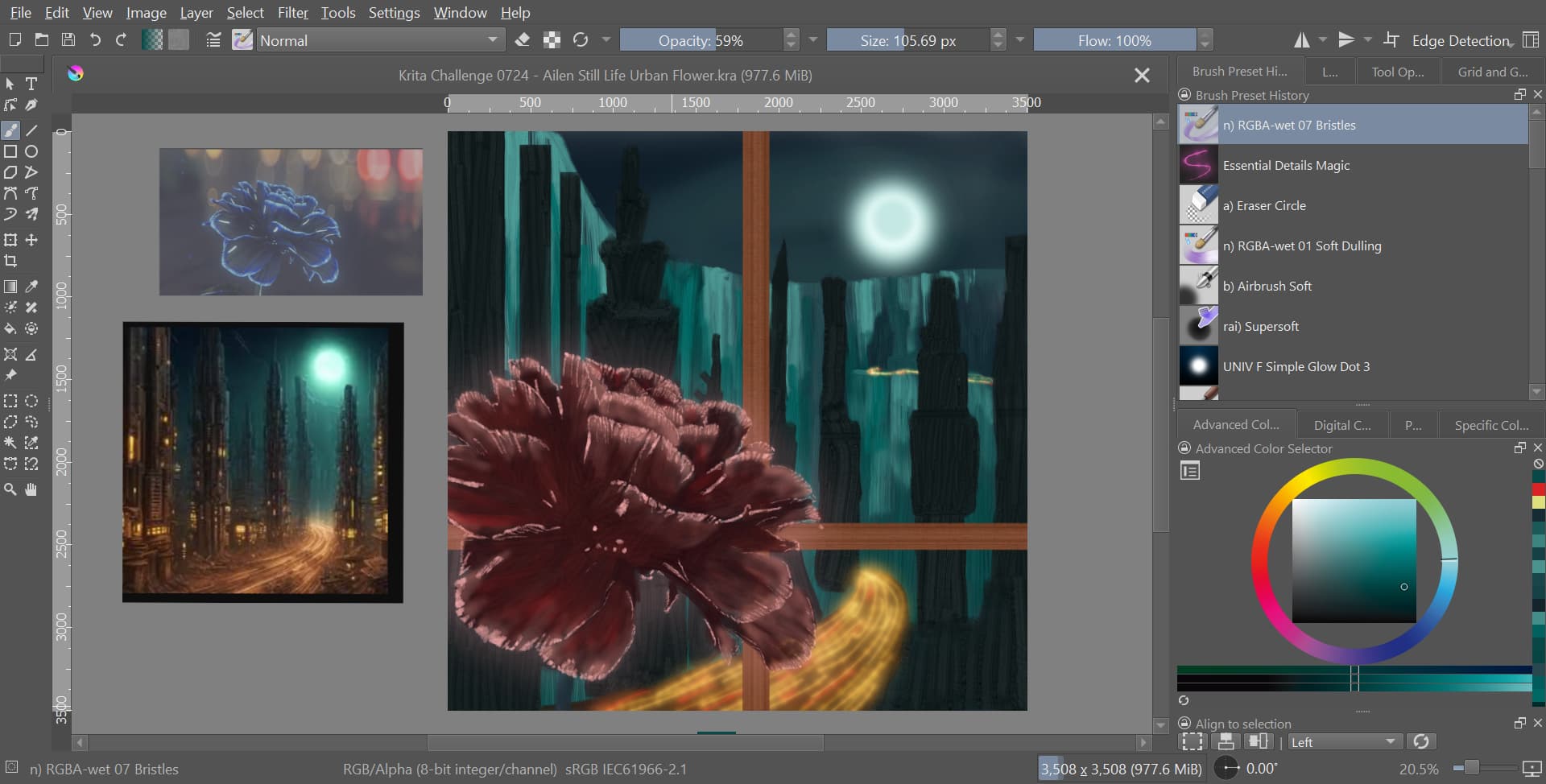Screen dimensions: 1546x784
Task: Open the Filter menu
Action: coord(292,13)
